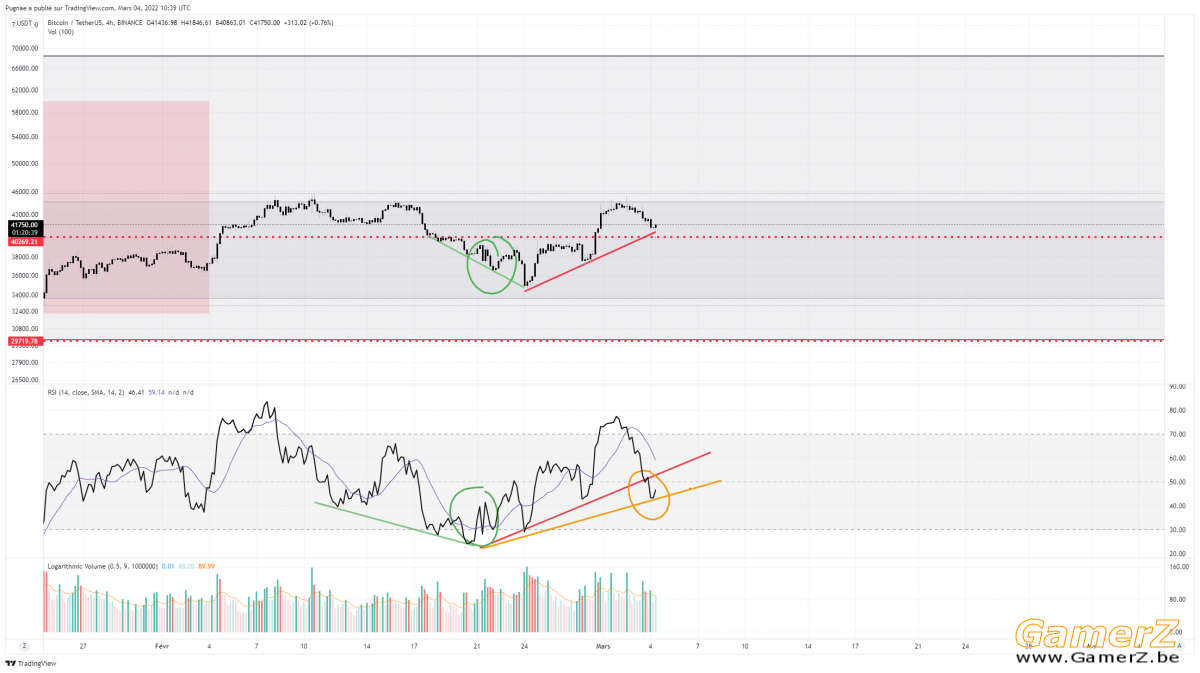
Task: Click the RSI axis value 70.00
Action: [1176, 435]
